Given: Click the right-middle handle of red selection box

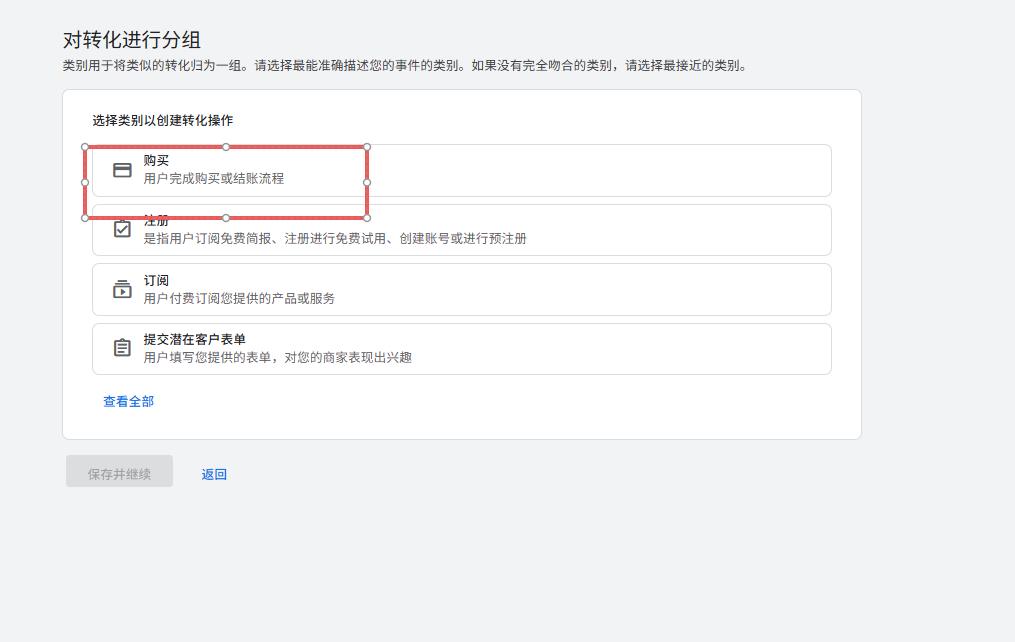Looking at the screenshot, I should (367, 182).
